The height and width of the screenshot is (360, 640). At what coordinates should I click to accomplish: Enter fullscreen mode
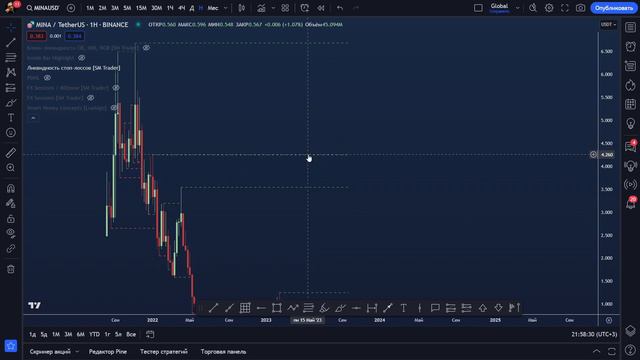click(x=564, y=8)
